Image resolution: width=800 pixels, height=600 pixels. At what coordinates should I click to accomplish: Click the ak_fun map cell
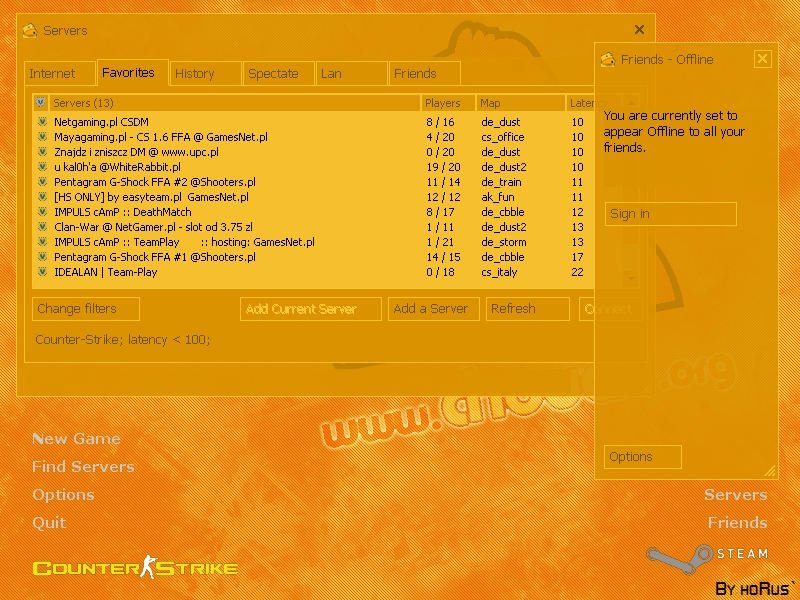click(x=497, y=197)
